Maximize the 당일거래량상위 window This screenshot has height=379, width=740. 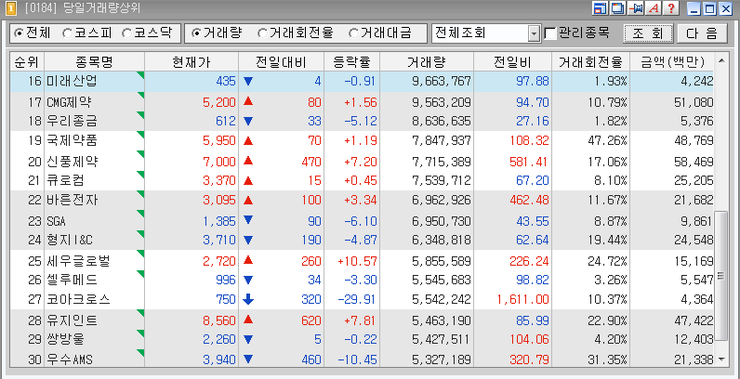tap(709, 8)
